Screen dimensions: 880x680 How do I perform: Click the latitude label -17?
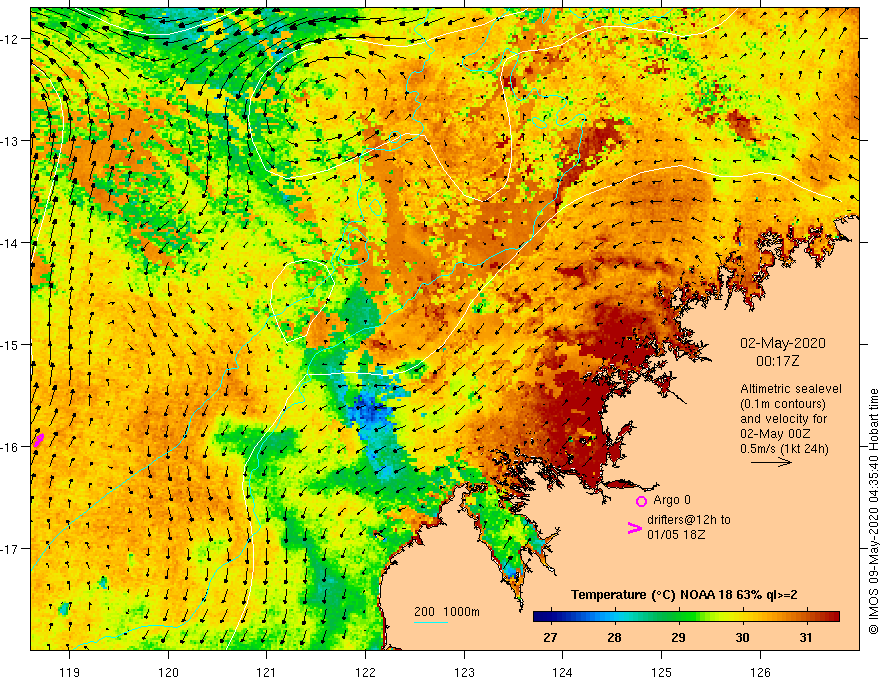11,549
